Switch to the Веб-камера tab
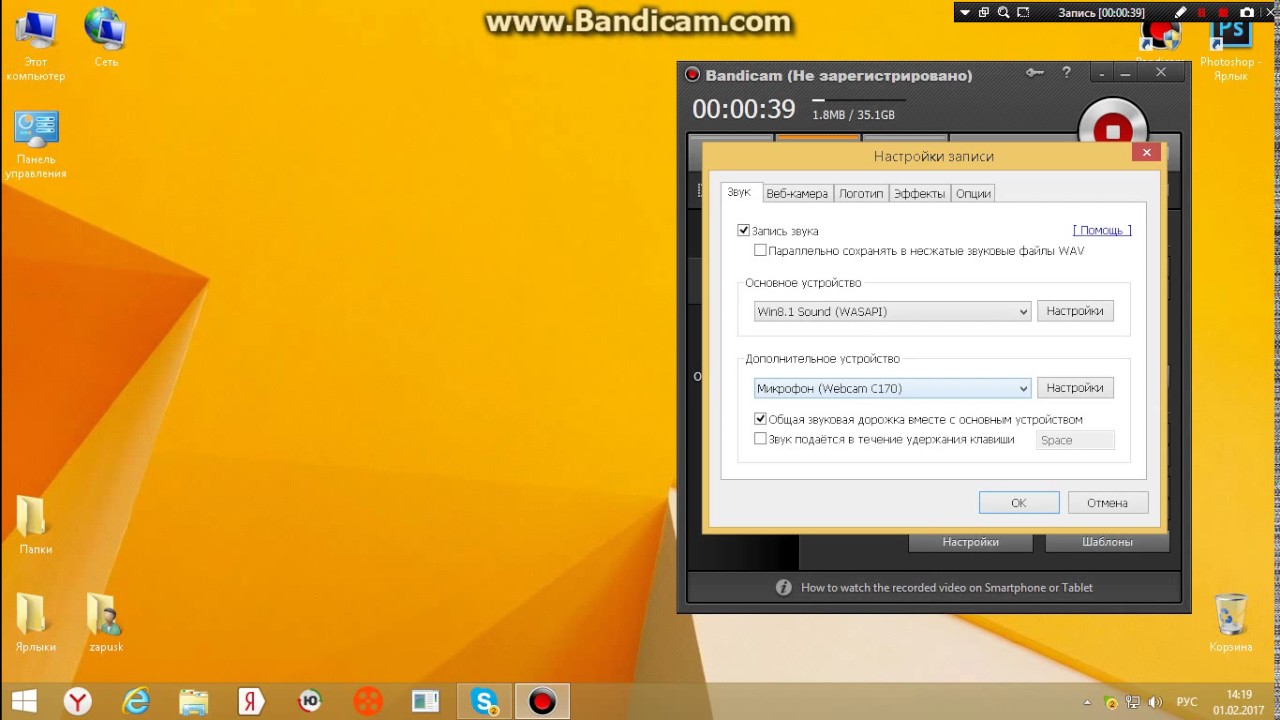Viewport: 1280px width, 720px height. pos(797,193)
